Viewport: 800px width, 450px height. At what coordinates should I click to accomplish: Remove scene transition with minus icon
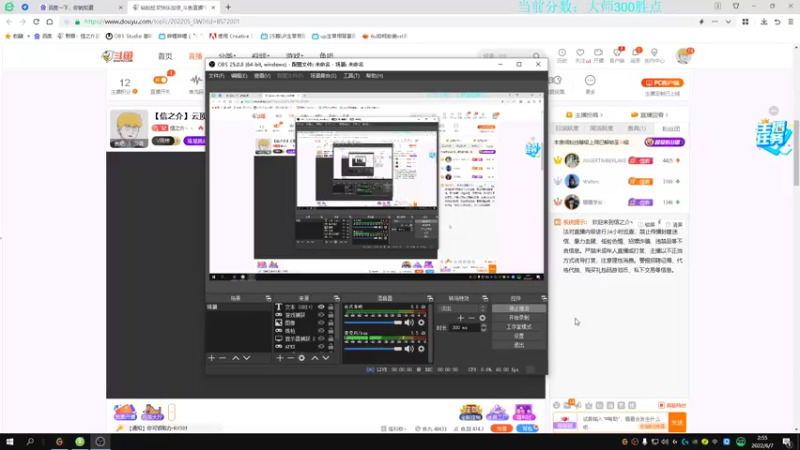click(471, 318)
